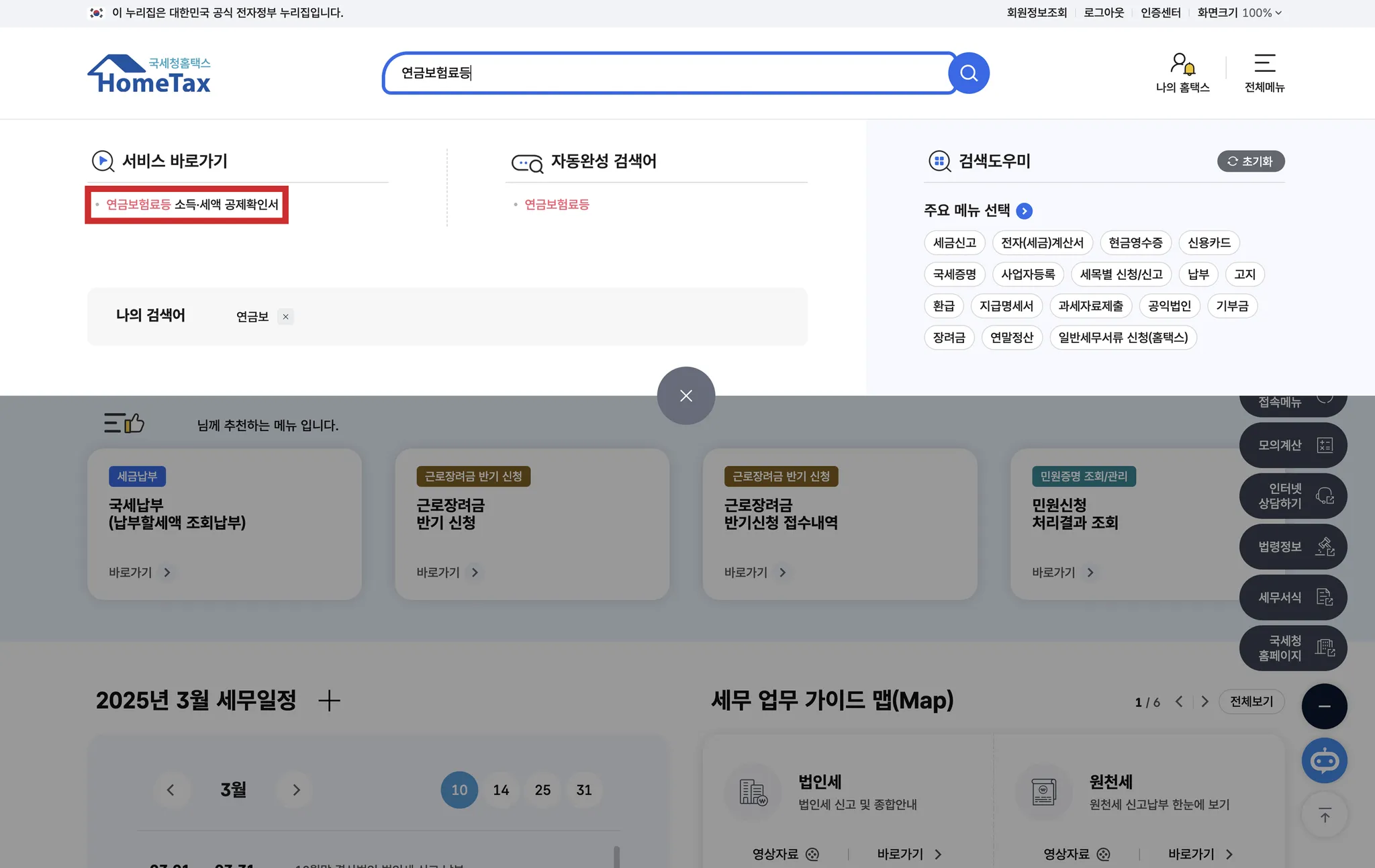Screen dimensions: 1375x868
Task: Collapse quick menu with minus button
Action: (x=1324, y=706)
